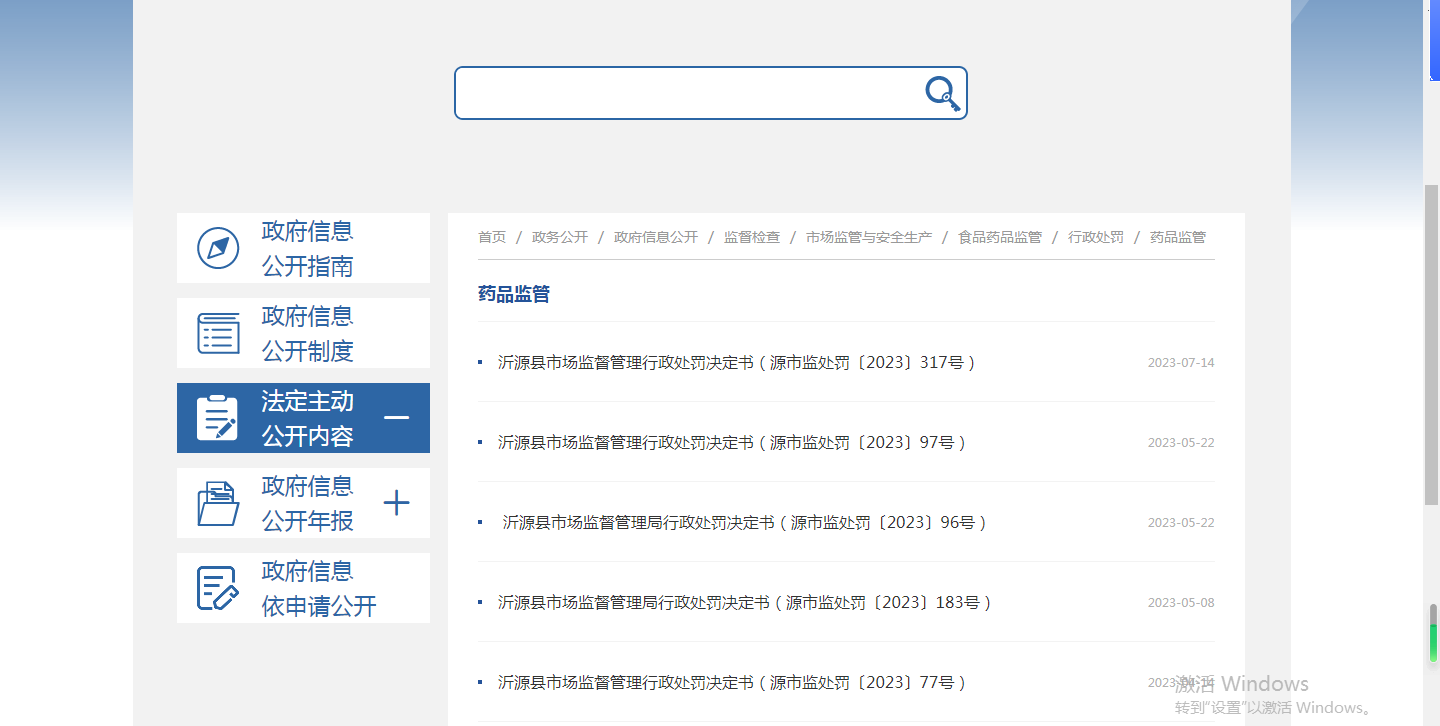The width and height of the screenshot is (1440, 726).
Task: Open 市场监管与安全生产 breadcrumb link
Action: [869, 237]
